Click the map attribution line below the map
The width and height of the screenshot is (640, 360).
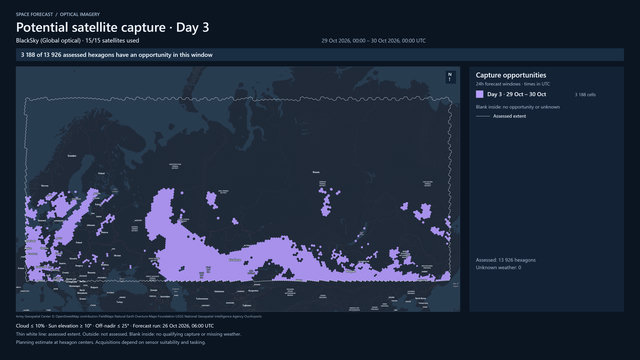click(139, 316)
